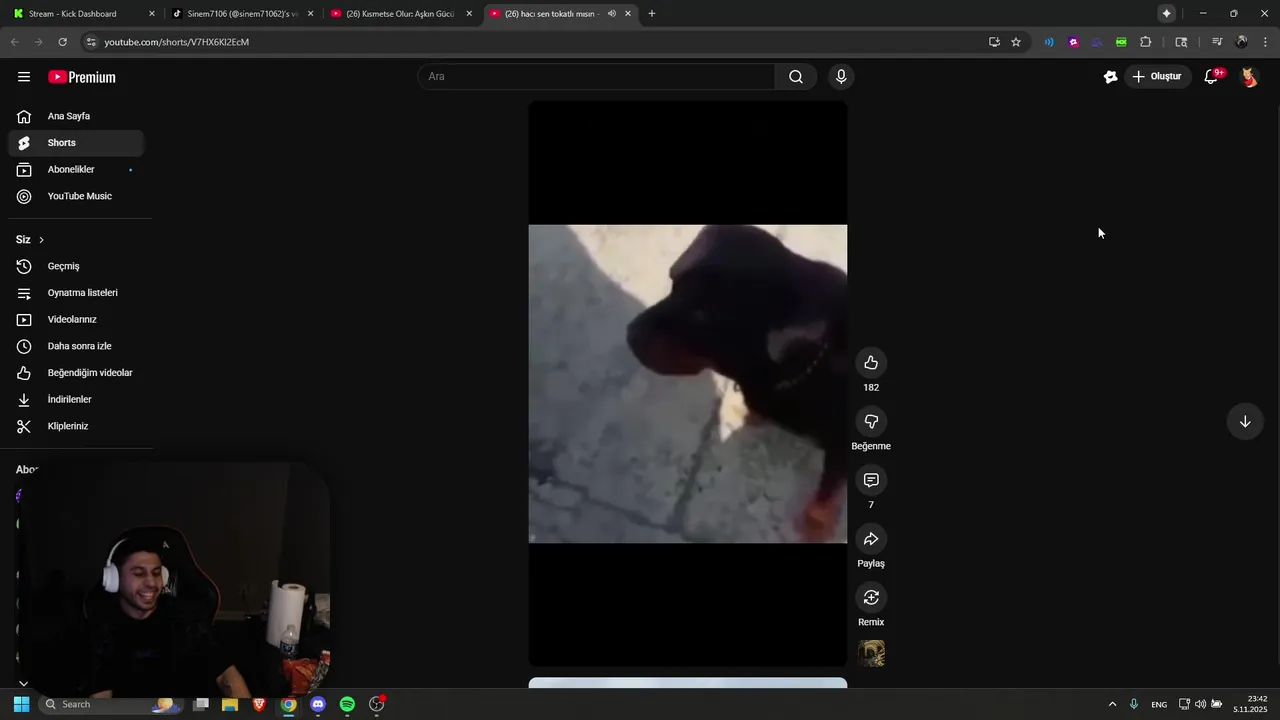Open Beğendiğim videolar liked videos
Screen dimensions: 1280x720
pyautogui.click(x=76, y=373)
